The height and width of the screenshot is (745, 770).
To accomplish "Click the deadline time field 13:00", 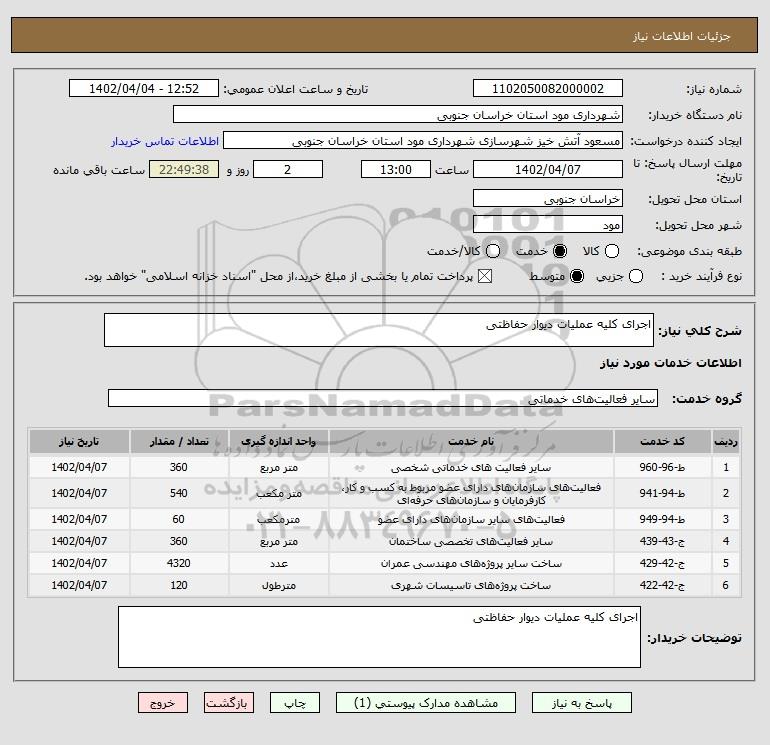I will pyautogui.click(x=396, y=169).
